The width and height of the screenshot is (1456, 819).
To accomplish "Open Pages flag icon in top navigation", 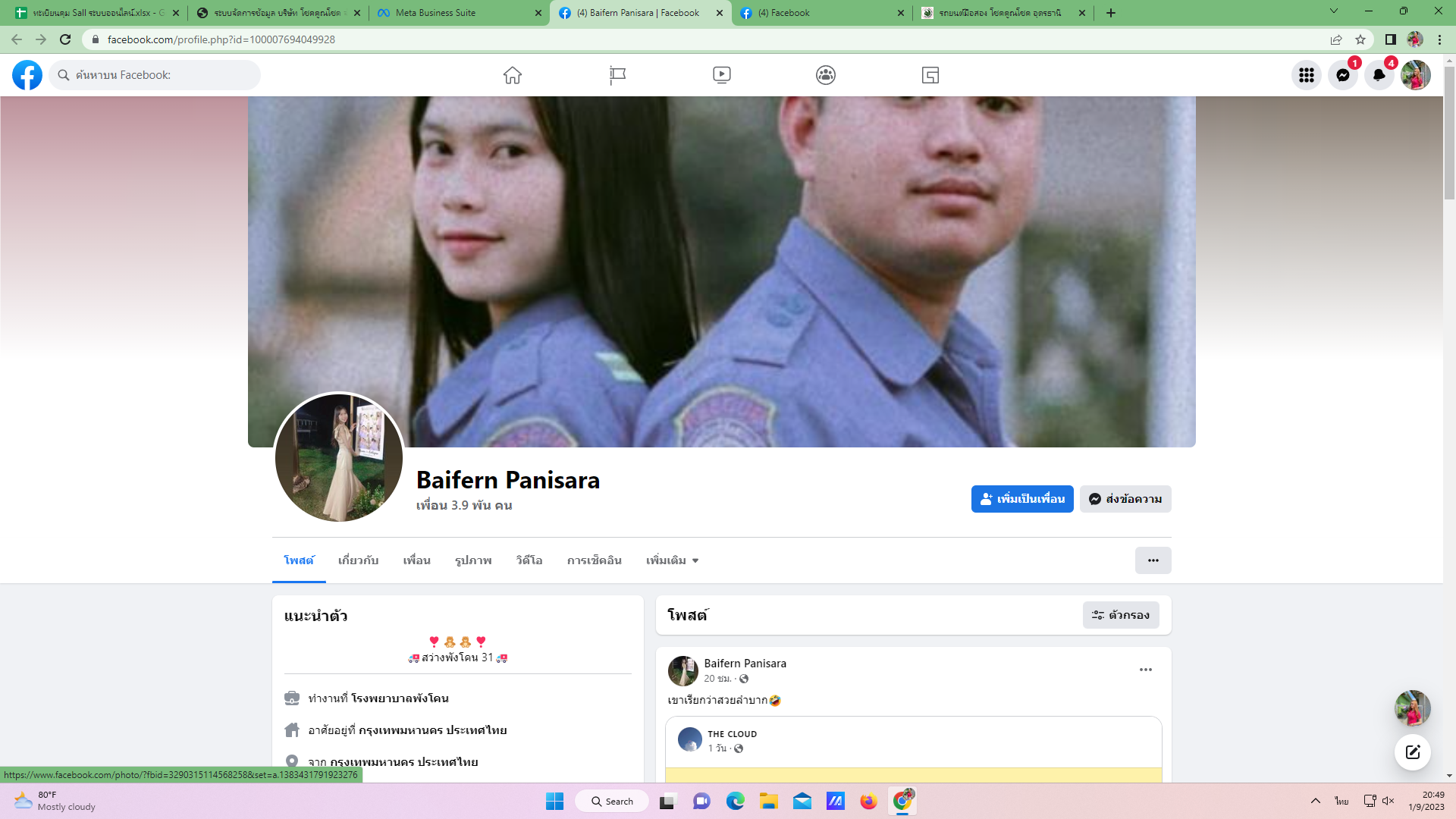I will (x=617, y=75).
